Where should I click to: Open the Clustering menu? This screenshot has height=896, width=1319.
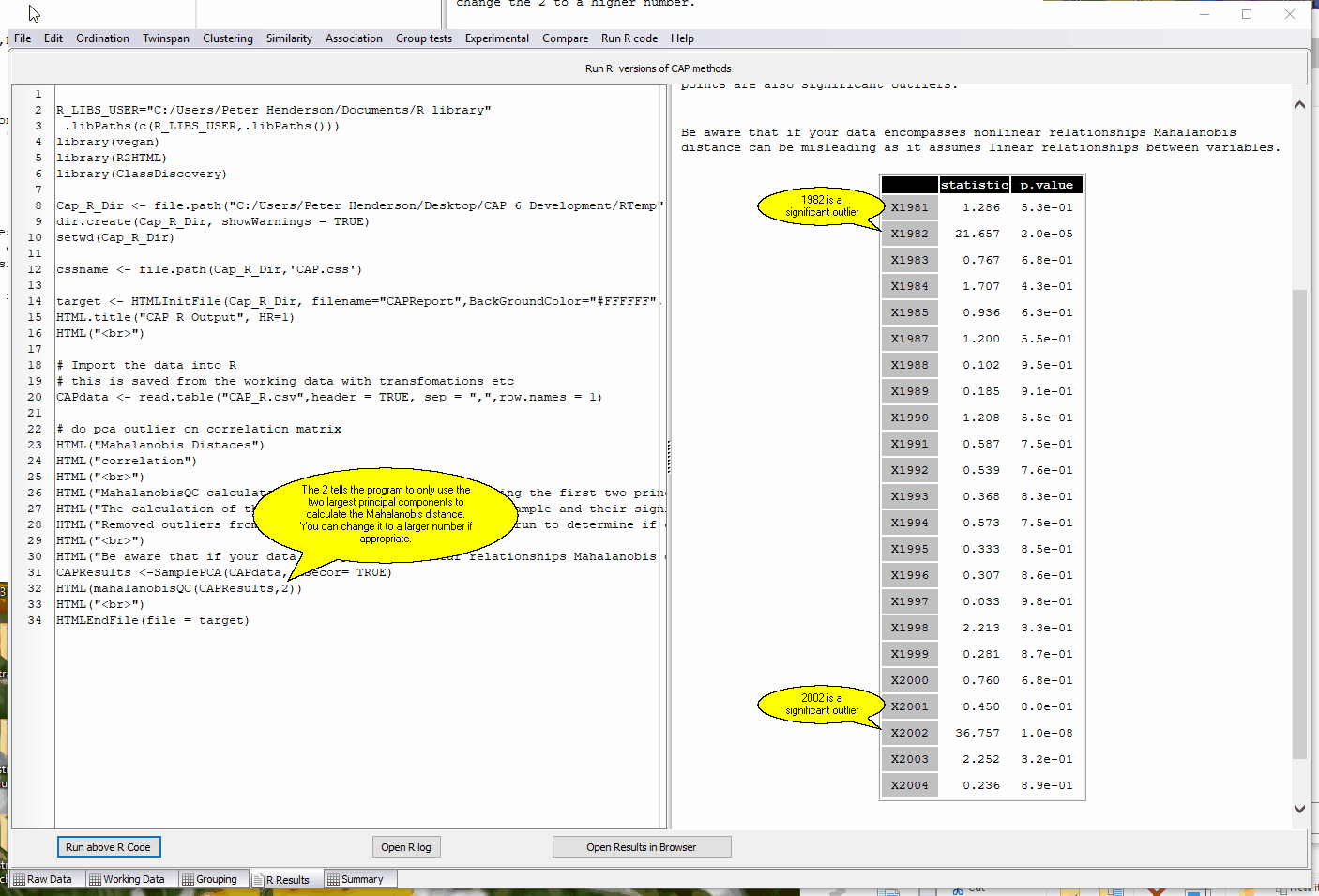tap(228, 38)
